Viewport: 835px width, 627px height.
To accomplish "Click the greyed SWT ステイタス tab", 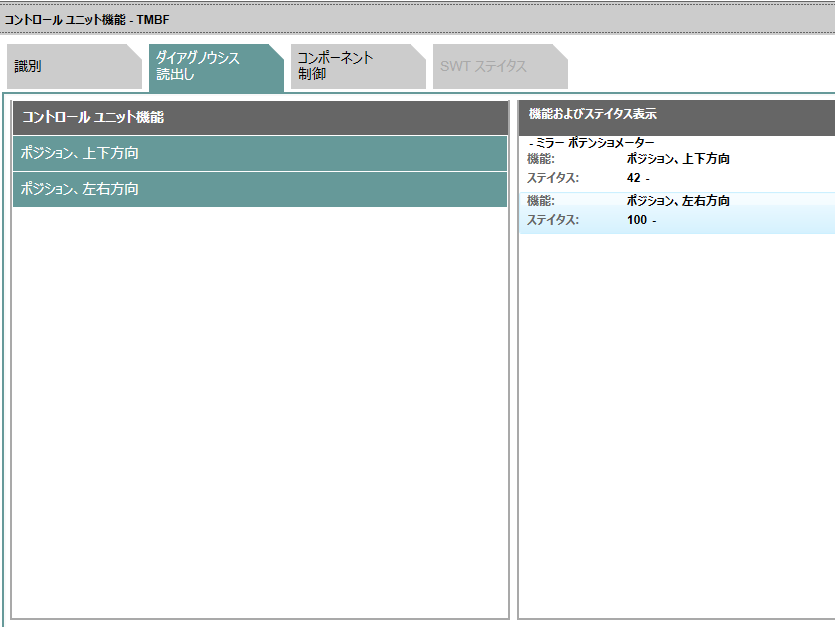I will (500, 67).
